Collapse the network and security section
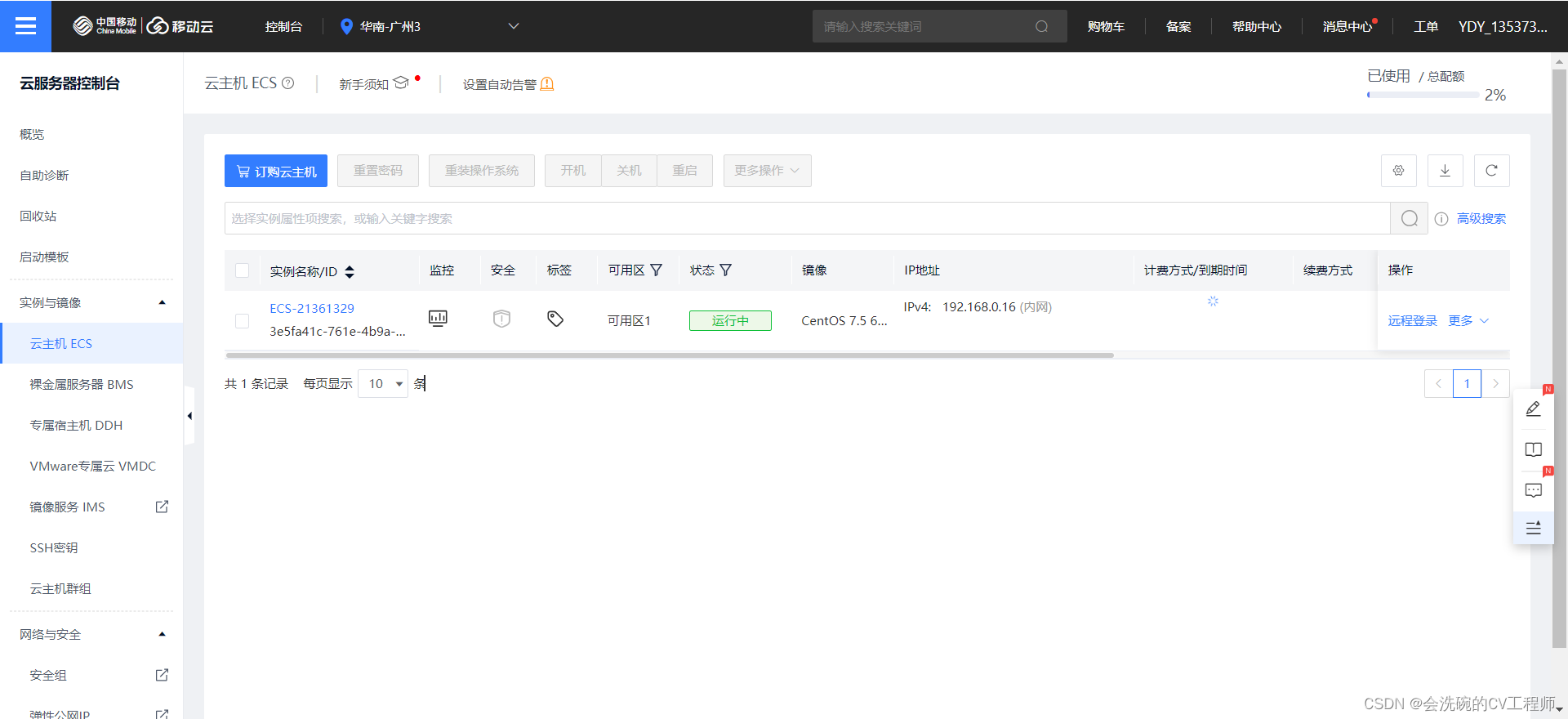Screen dimensions: 1568x719 [162, 635]
